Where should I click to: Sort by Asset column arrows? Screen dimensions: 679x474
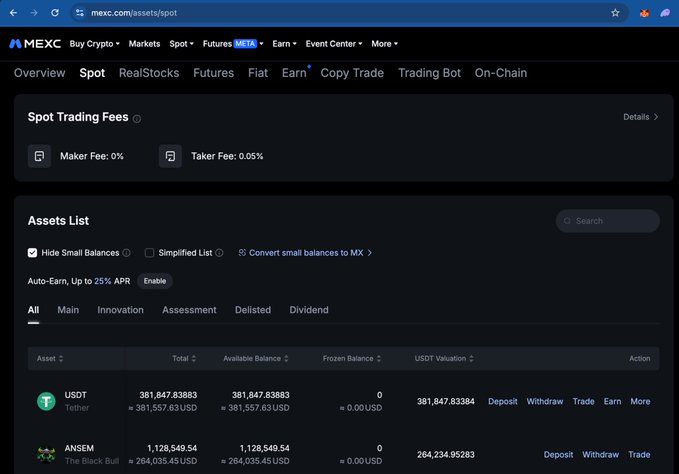pos(61,358)
